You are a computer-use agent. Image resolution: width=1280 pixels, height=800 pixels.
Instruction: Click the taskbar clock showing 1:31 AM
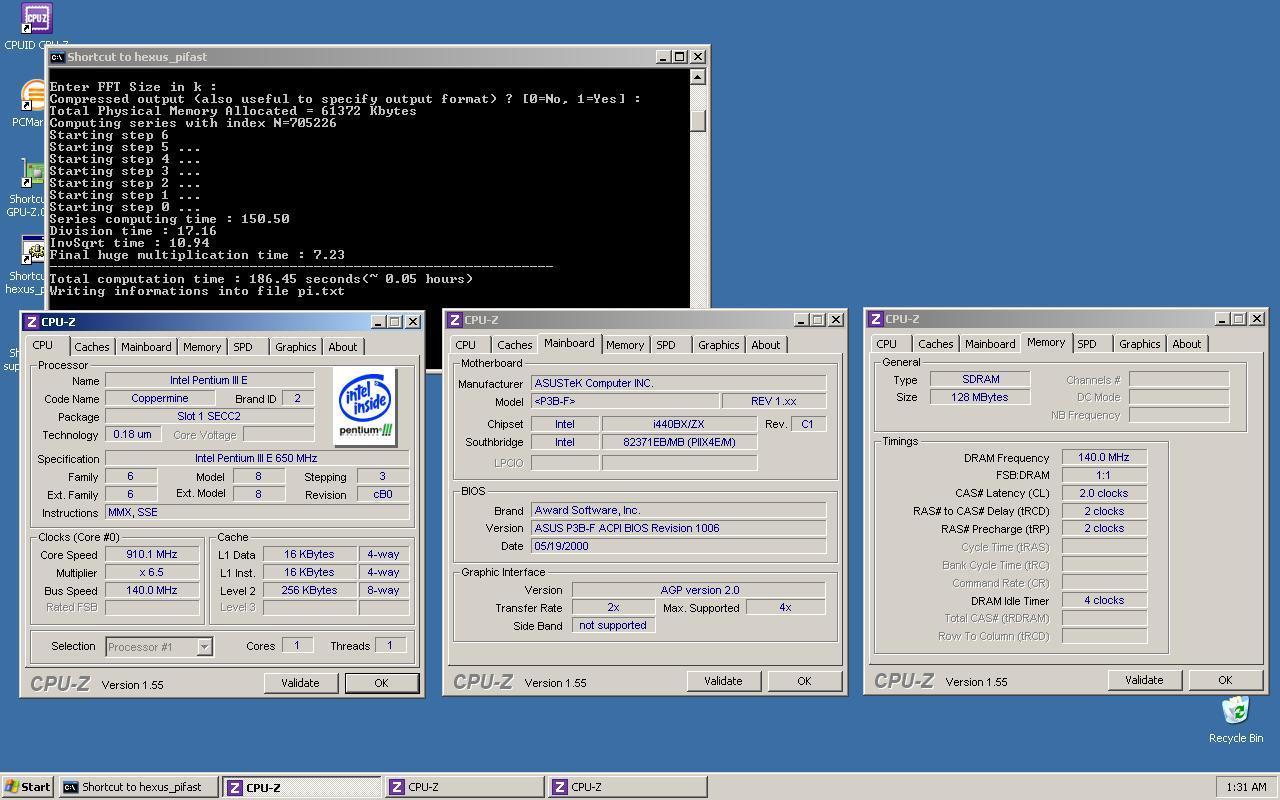(1246, 787)
